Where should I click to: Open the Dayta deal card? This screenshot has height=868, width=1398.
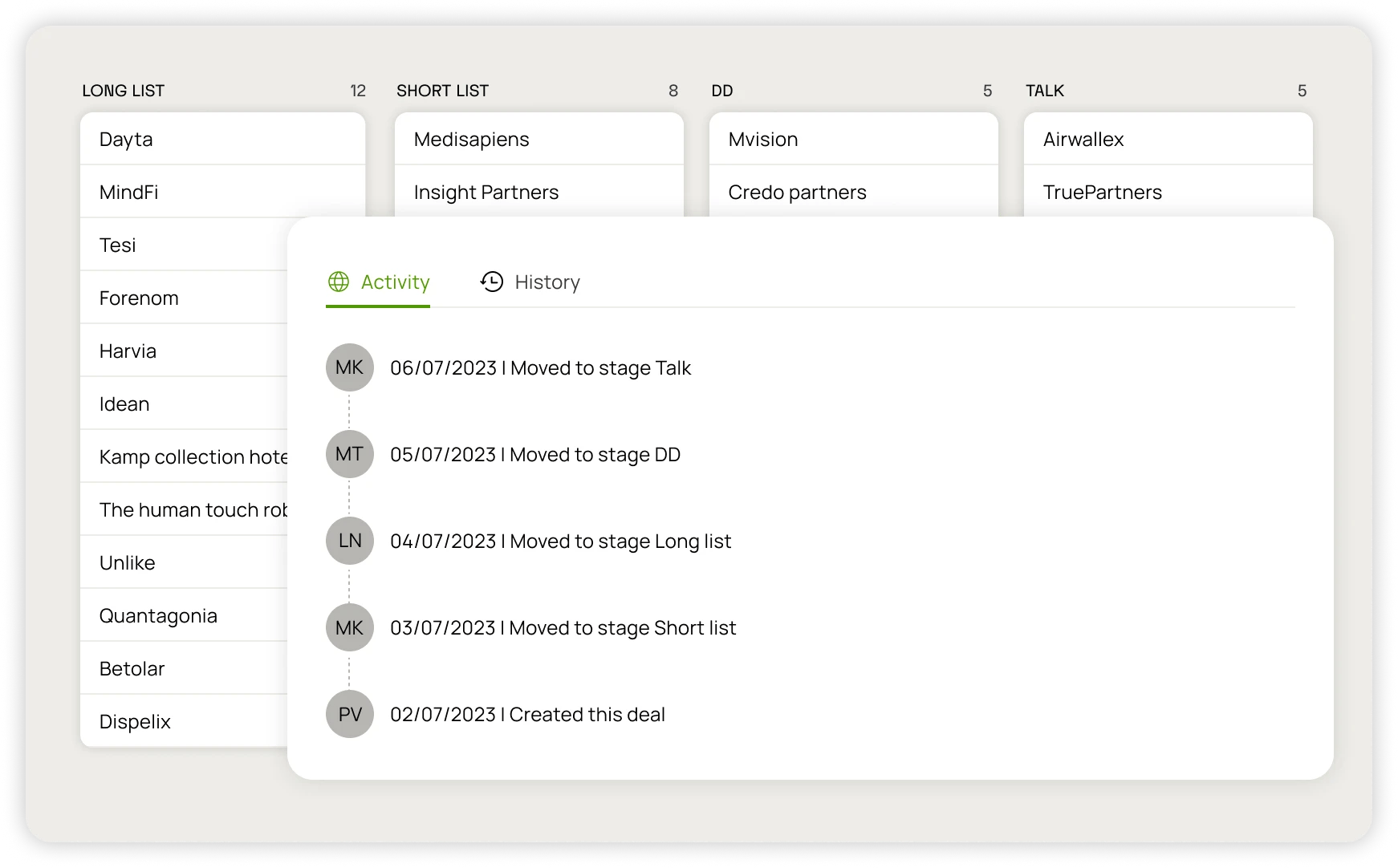click(222, 139)
